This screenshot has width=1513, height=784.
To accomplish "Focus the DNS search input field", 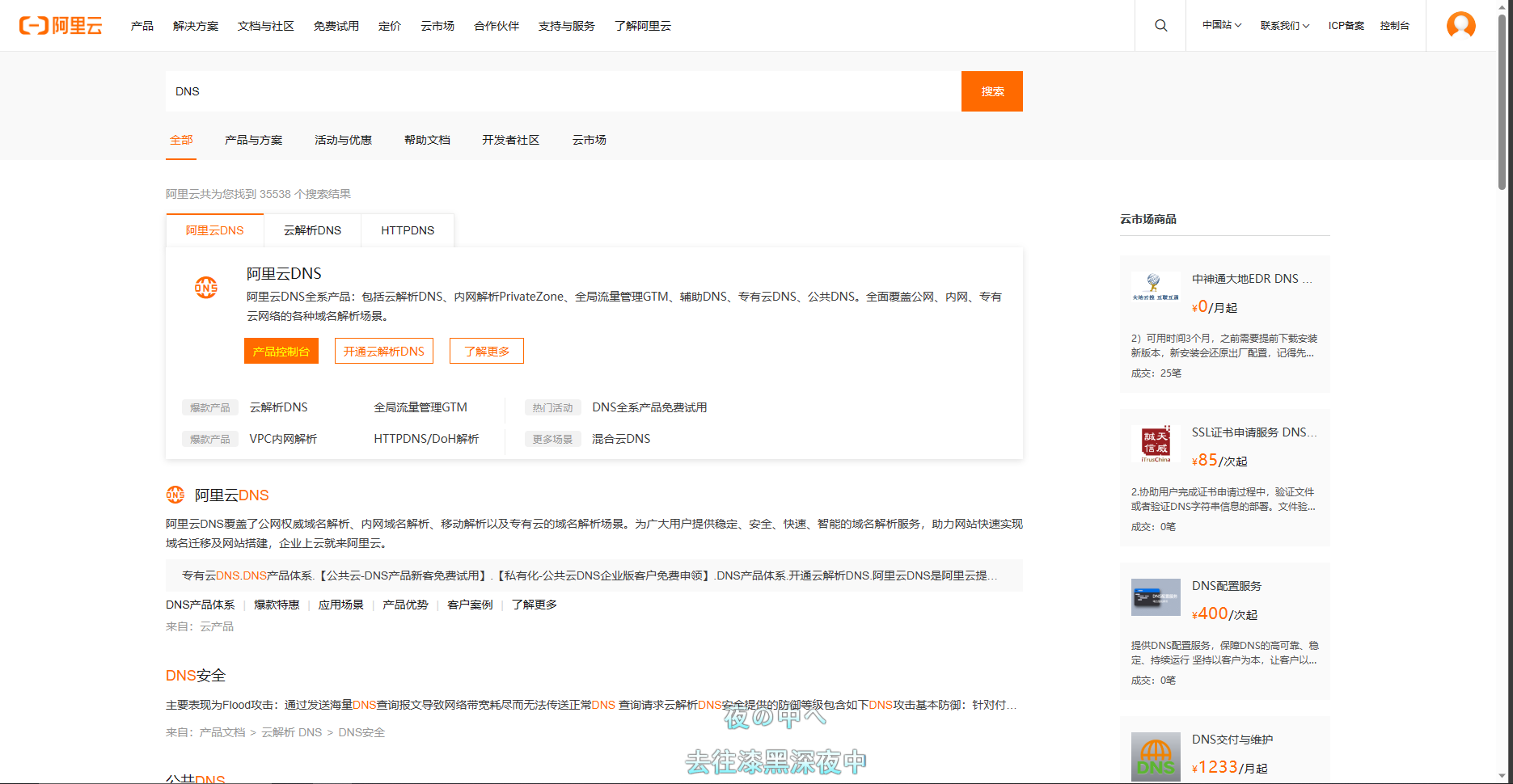I will pyautogui.click(x=564, y=91).
